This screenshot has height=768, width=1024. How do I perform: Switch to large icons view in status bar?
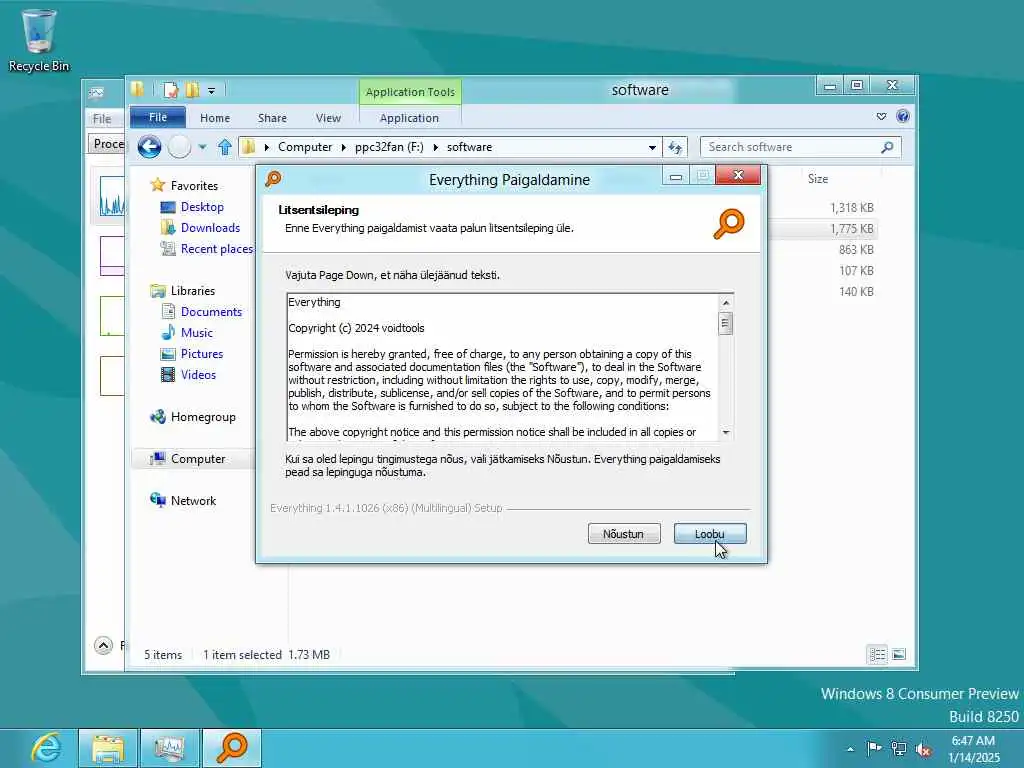(899, 654)
